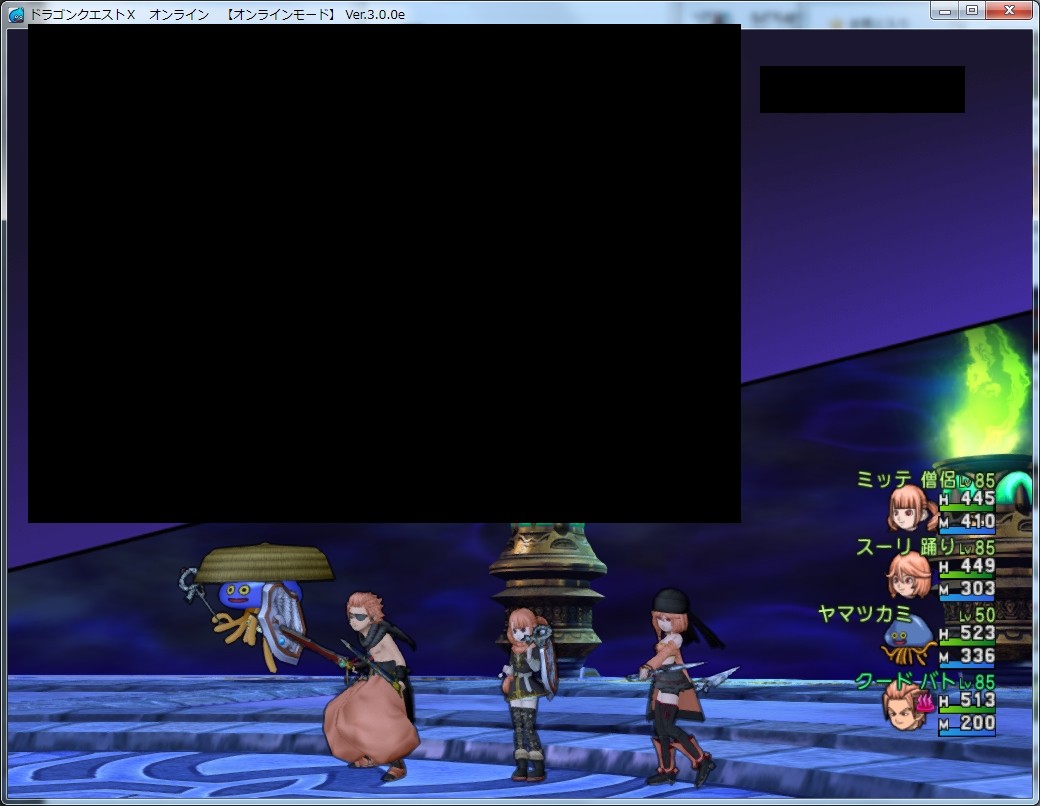
Task: Click ヤマツカミ's blue MP bar
Action: coord(967,665)
